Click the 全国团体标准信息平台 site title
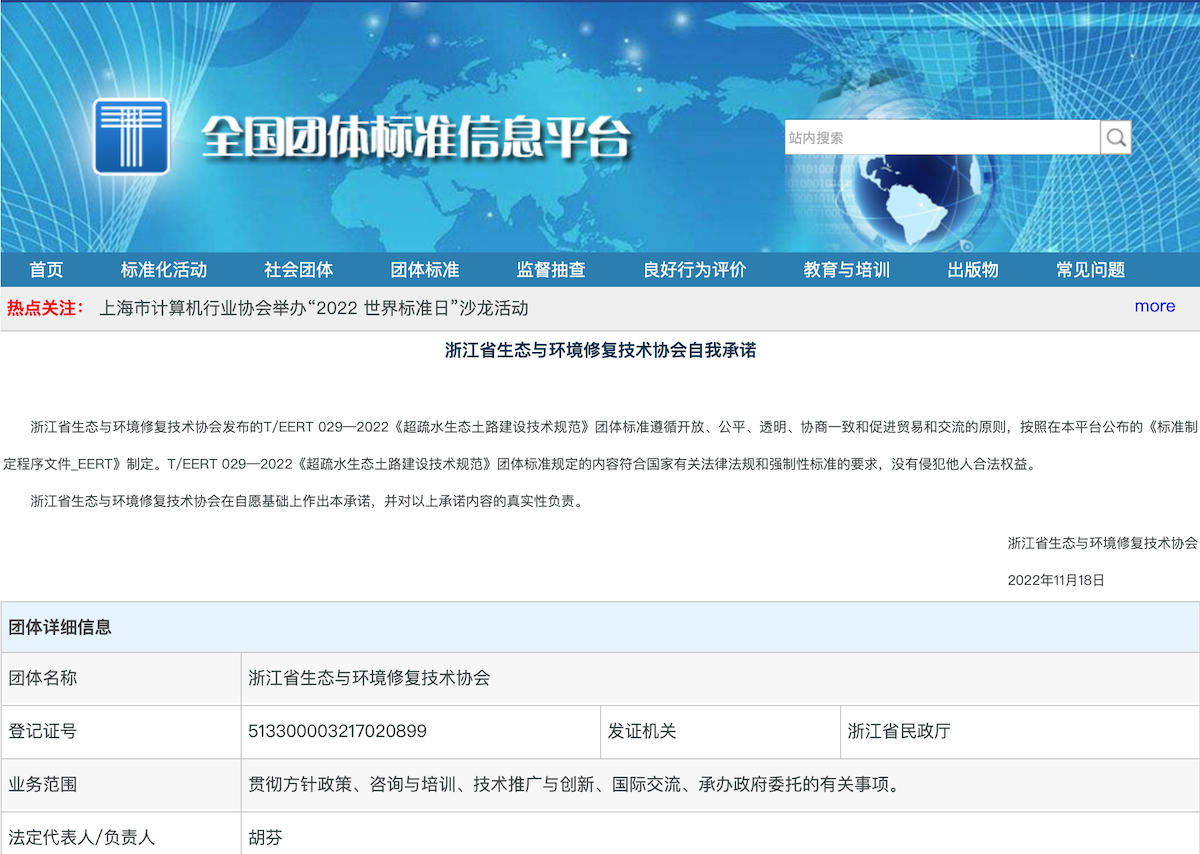This screenshot has width=1200, height=854. [x=417, y=137]
